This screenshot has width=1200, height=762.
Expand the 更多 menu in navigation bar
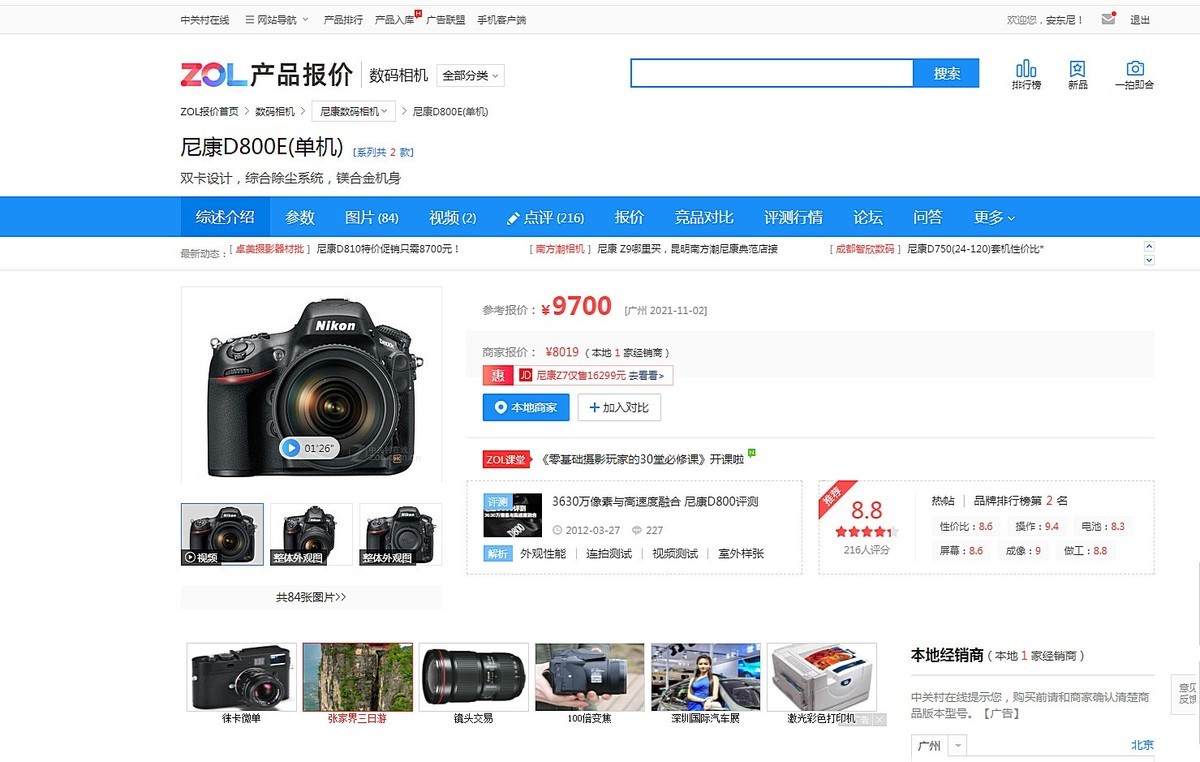coord(994,217)
